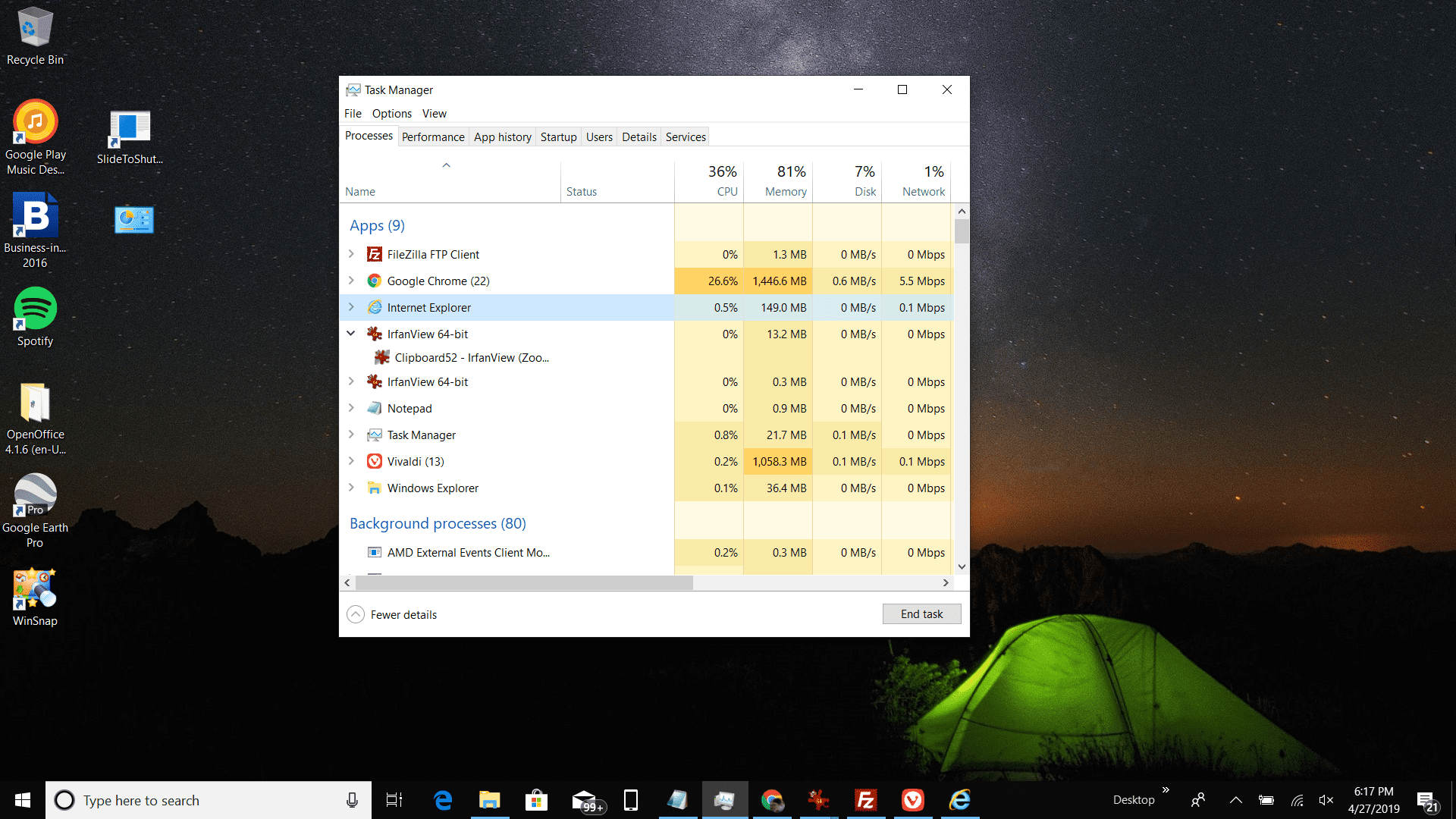The height and width of the screenshot is (819, 1456).
Task: Switch to the Startup tab
Action: [x=557, y=136]
